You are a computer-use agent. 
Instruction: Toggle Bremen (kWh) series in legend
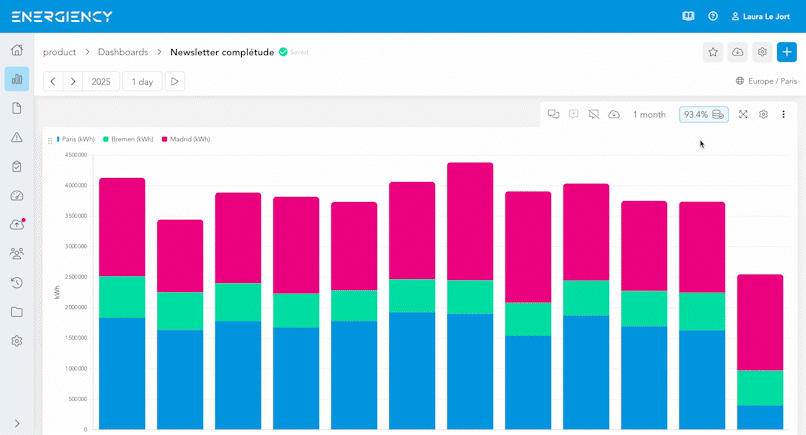[129, 139]
